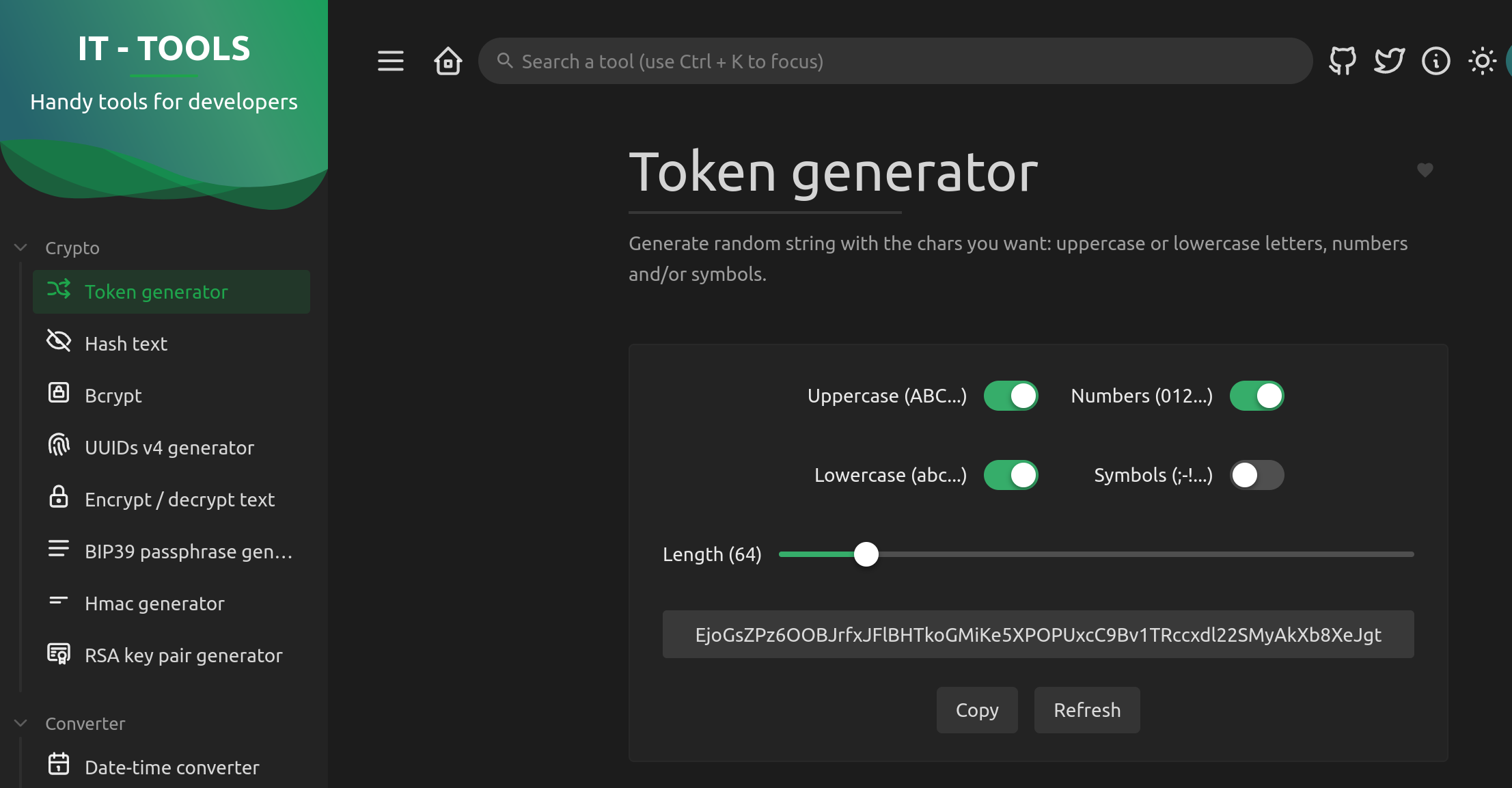Enable the Symbols (;-!...) switch
1512x788 pixels.
pos(1256,475)
